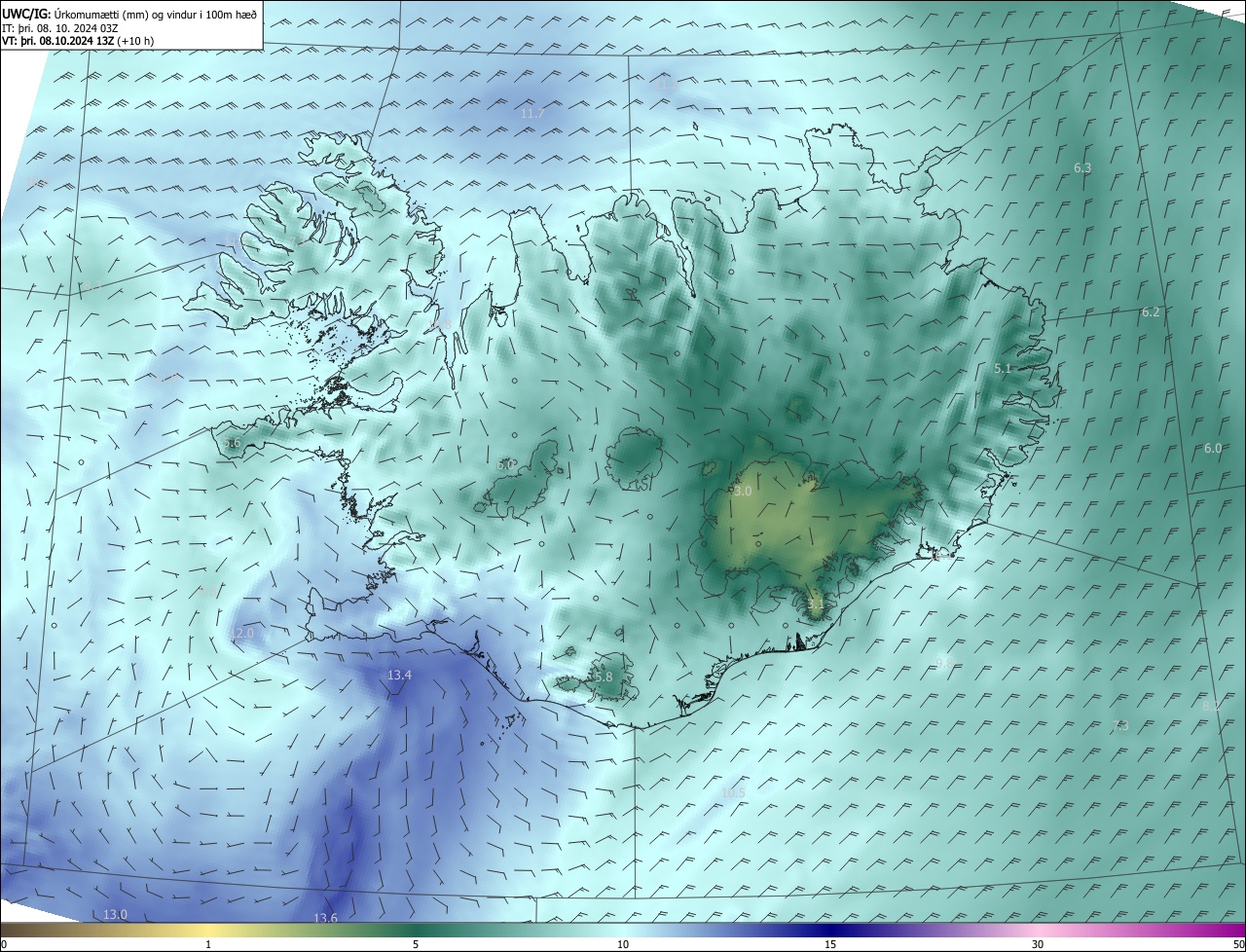The width and height of the screenshot is (1246, 952).
Task: Click the 13.6 value label on the map
Action: [326, 919]
